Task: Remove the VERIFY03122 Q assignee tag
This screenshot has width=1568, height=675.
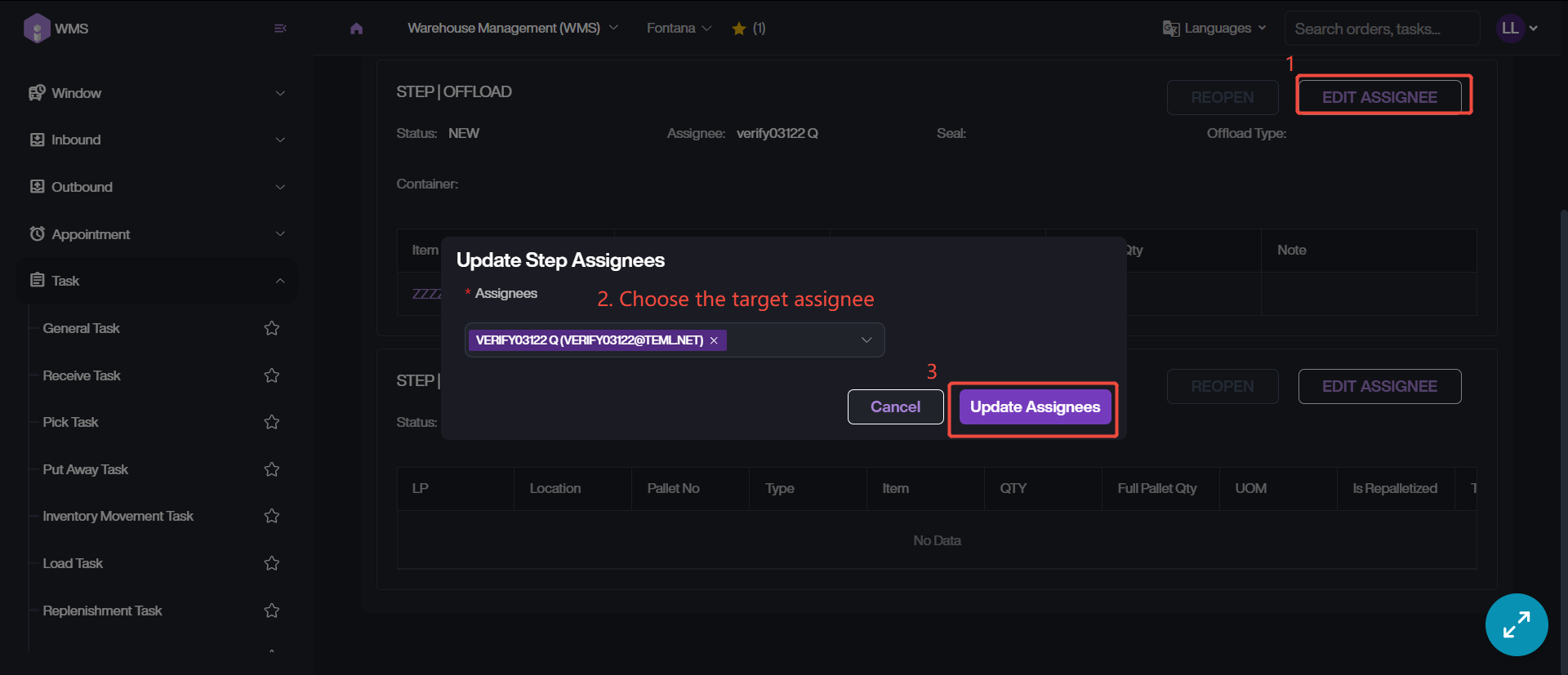Action: point(714,340)
